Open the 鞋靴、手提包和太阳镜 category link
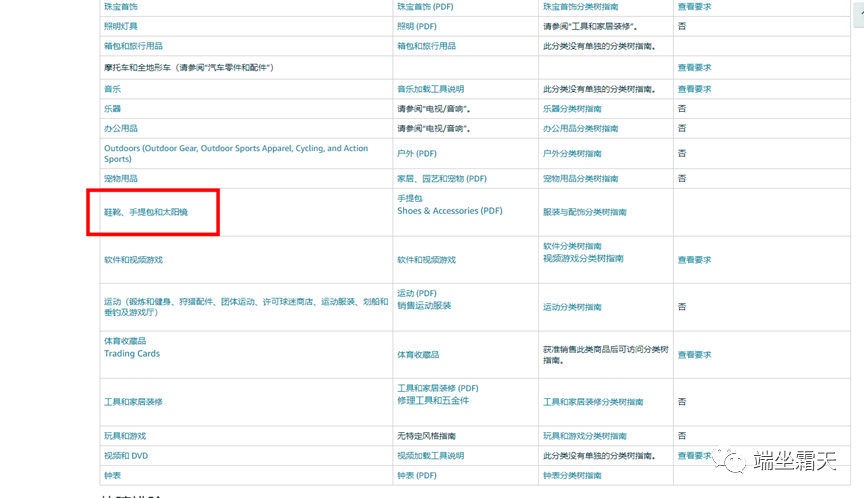 click(146, 212)
